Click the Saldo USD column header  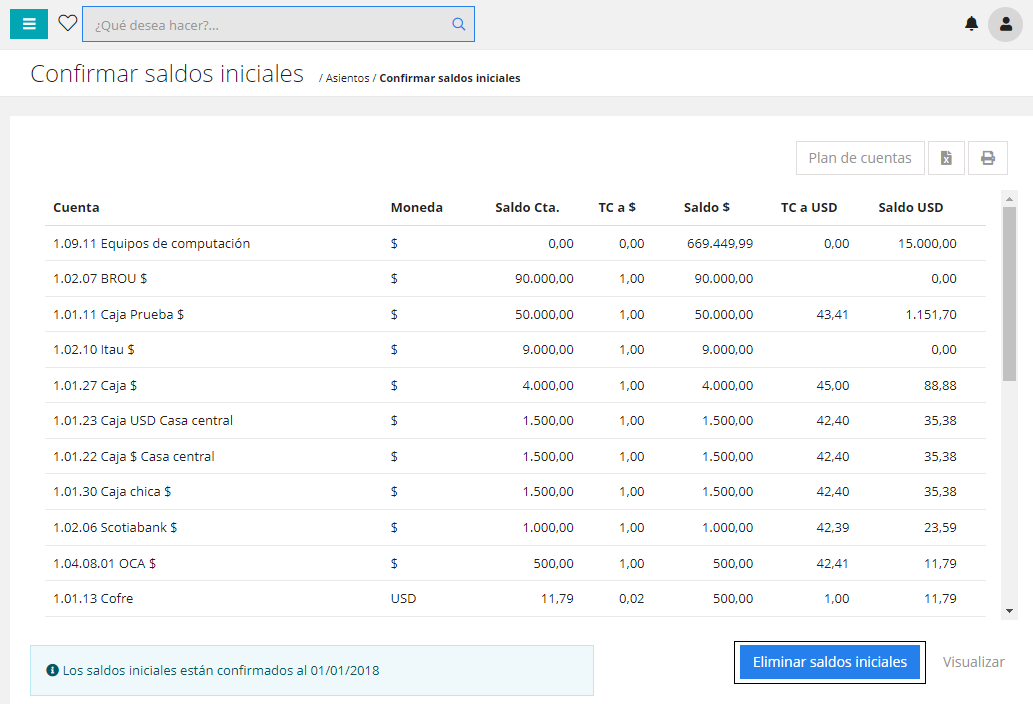pyautogui.click(x=910, y=208)
